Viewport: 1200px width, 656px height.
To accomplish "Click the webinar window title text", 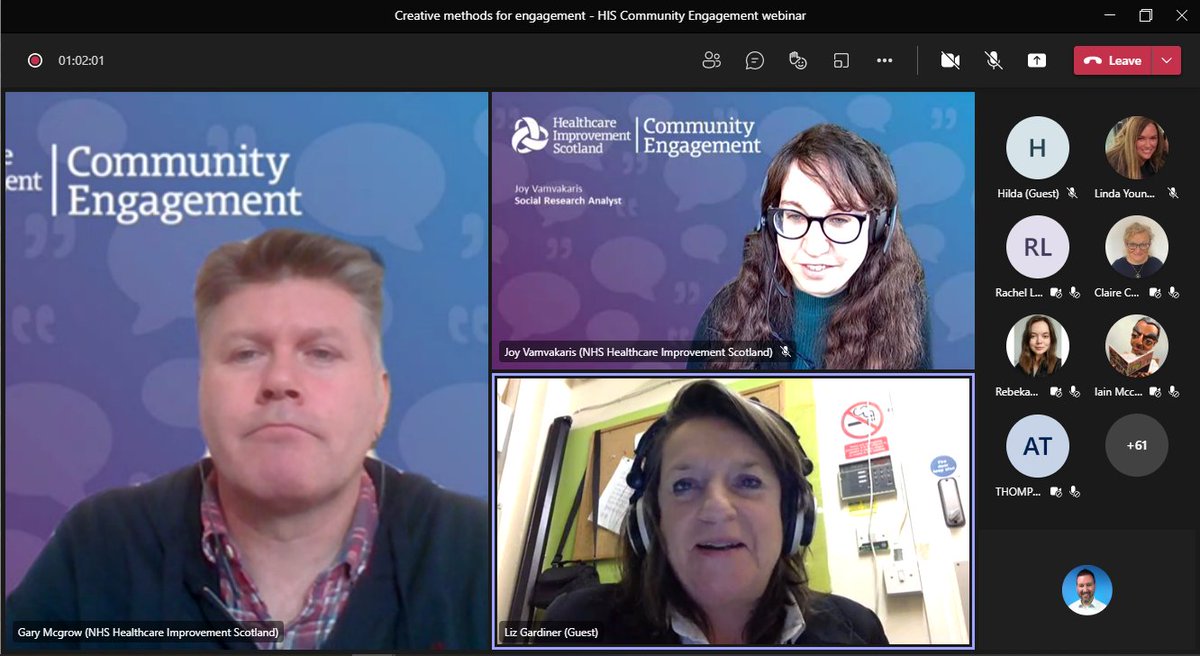I will pyautogui.click(x=600, y=15).
